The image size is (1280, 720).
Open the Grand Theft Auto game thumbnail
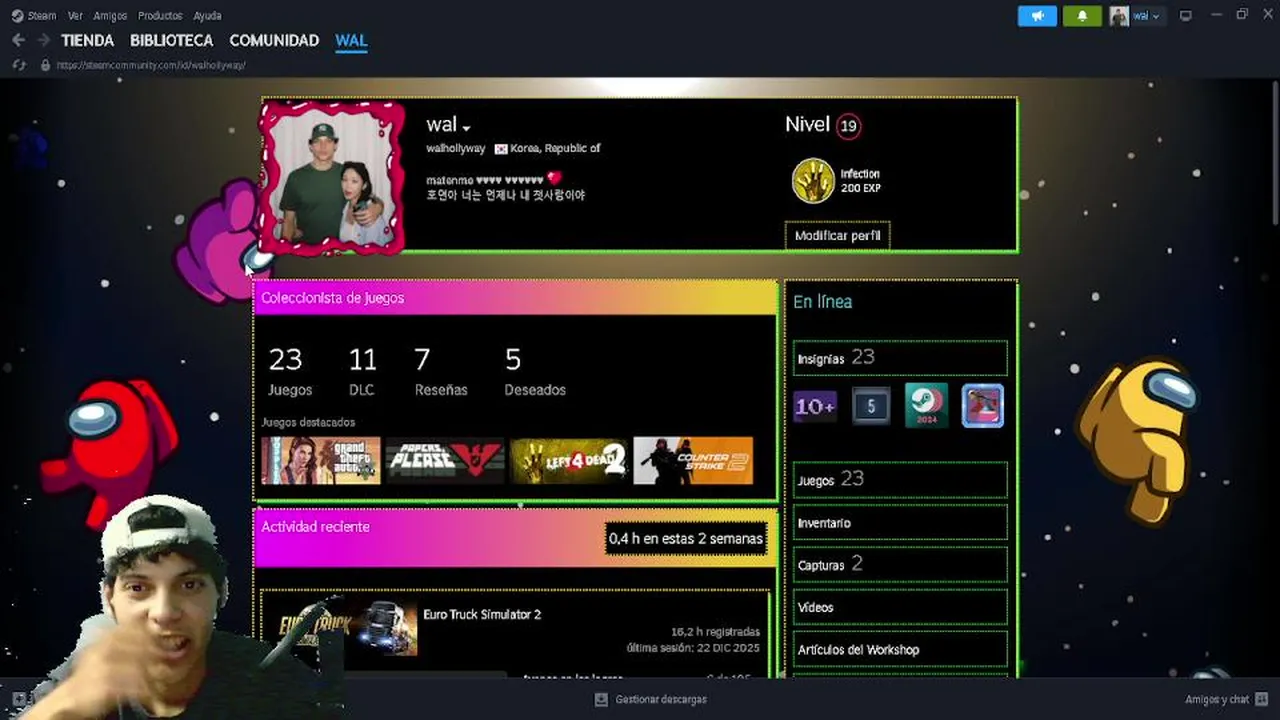pyautogui.click(x=321, y=461)
